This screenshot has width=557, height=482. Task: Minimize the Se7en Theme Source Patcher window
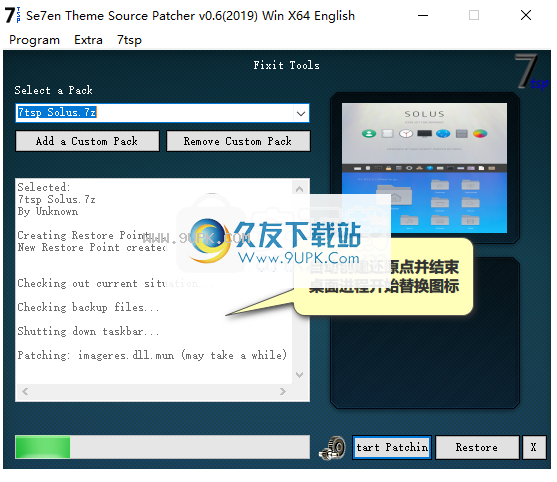tap(423, 15)
